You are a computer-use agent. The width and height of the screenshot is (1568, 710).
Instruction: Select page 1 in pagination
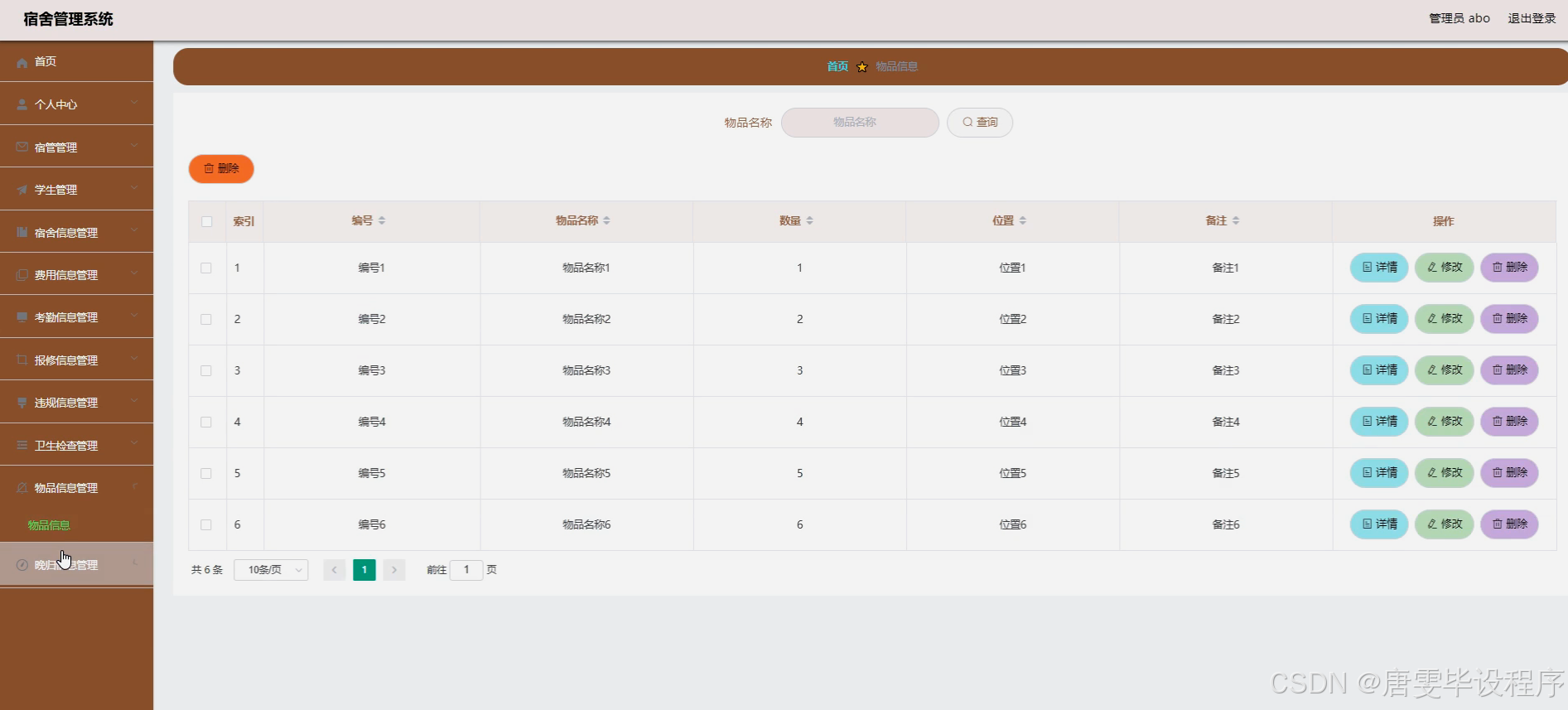[364, 570]
